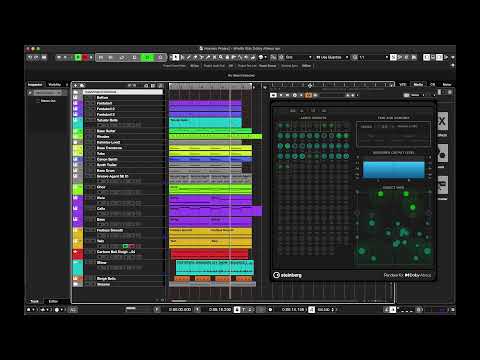Open toolbar setup arrow at far right

pyautogui.click(x=453, y=57)
